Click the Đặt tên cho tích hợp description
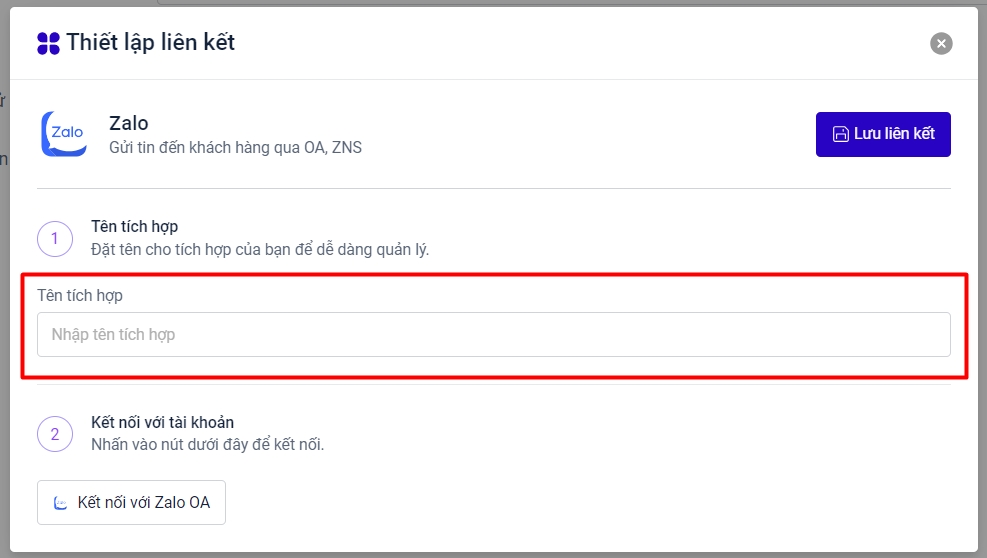Image resolution: width=987 pixels, height=558 pixels. coord(259,249)
